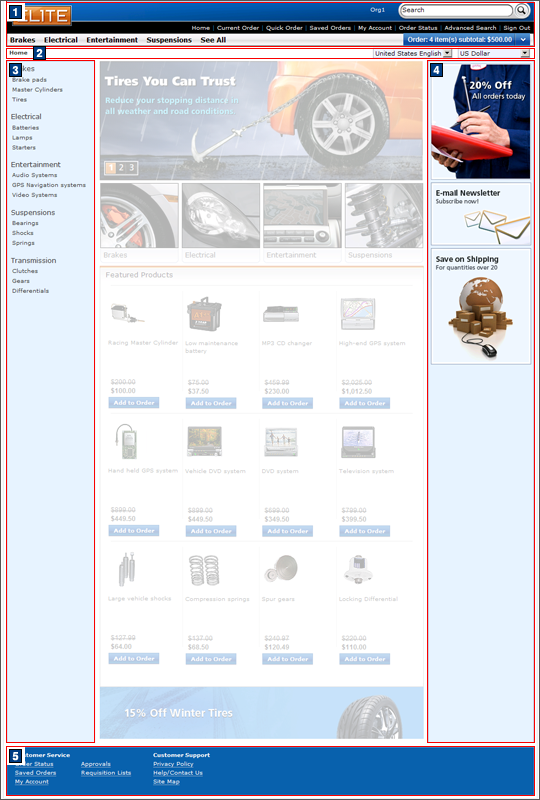Select Electrical category heading in sidebar
Viewport: 540px width, 800px height.
coord(26,116)
